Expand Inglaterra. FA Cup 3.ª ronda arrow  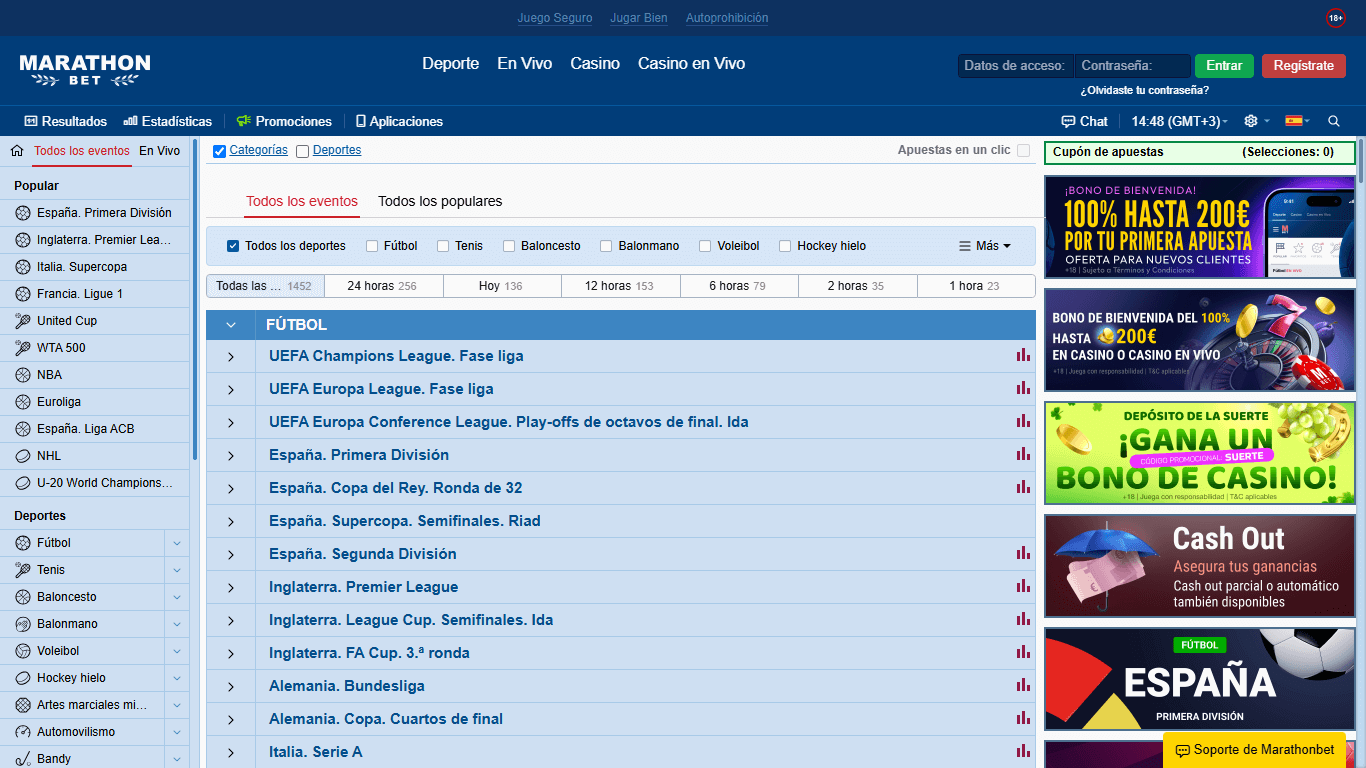click(231, 653)
